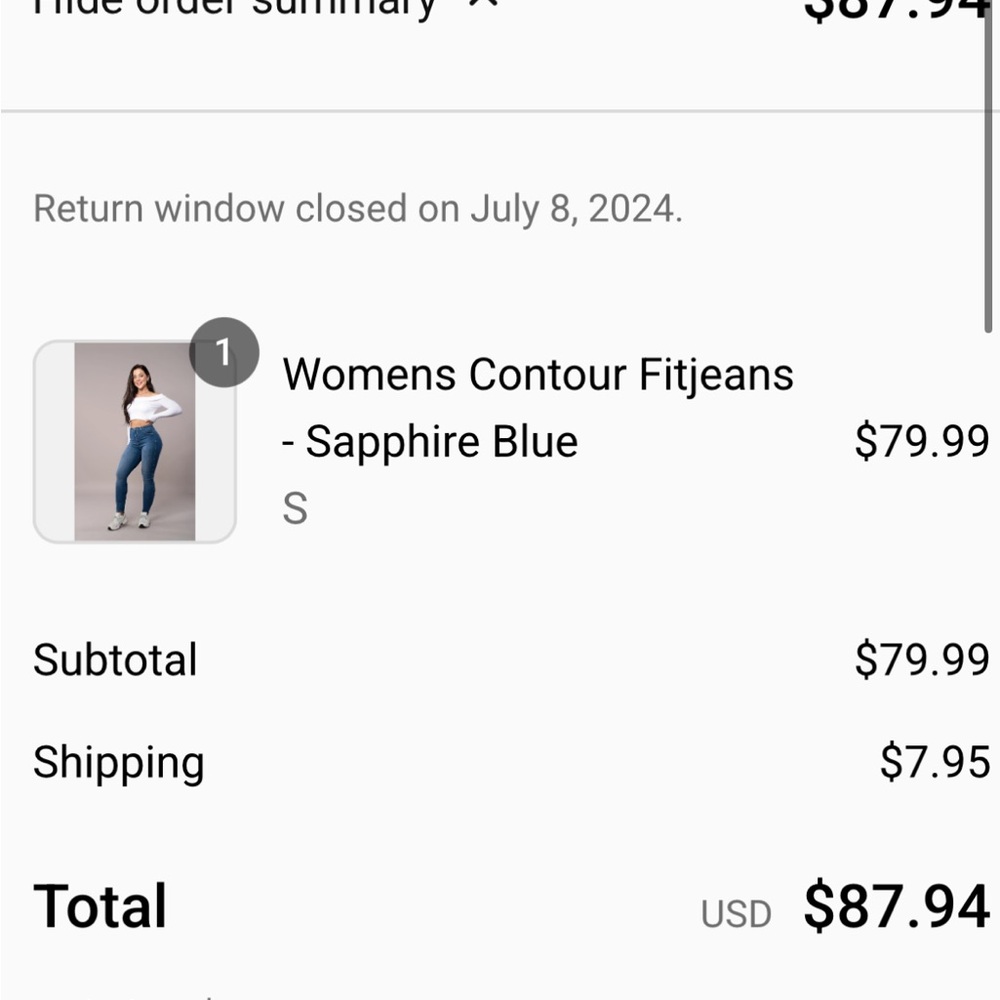Click the Subtotal row label
1000x1000 pixels.
pos(115,660)
